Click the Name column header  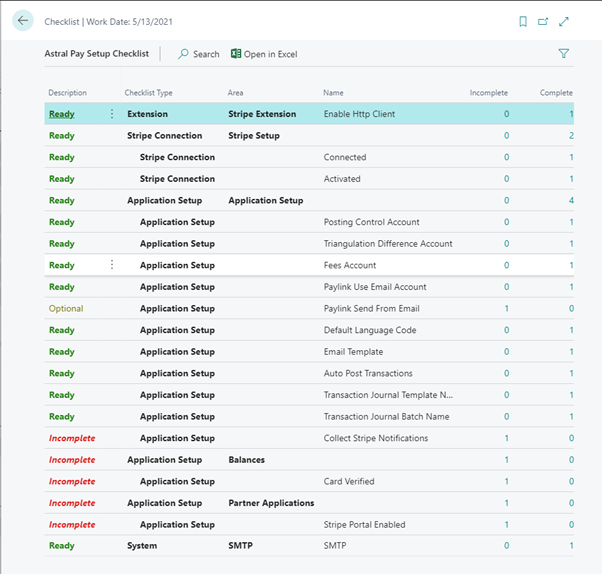tap(334, 93)
